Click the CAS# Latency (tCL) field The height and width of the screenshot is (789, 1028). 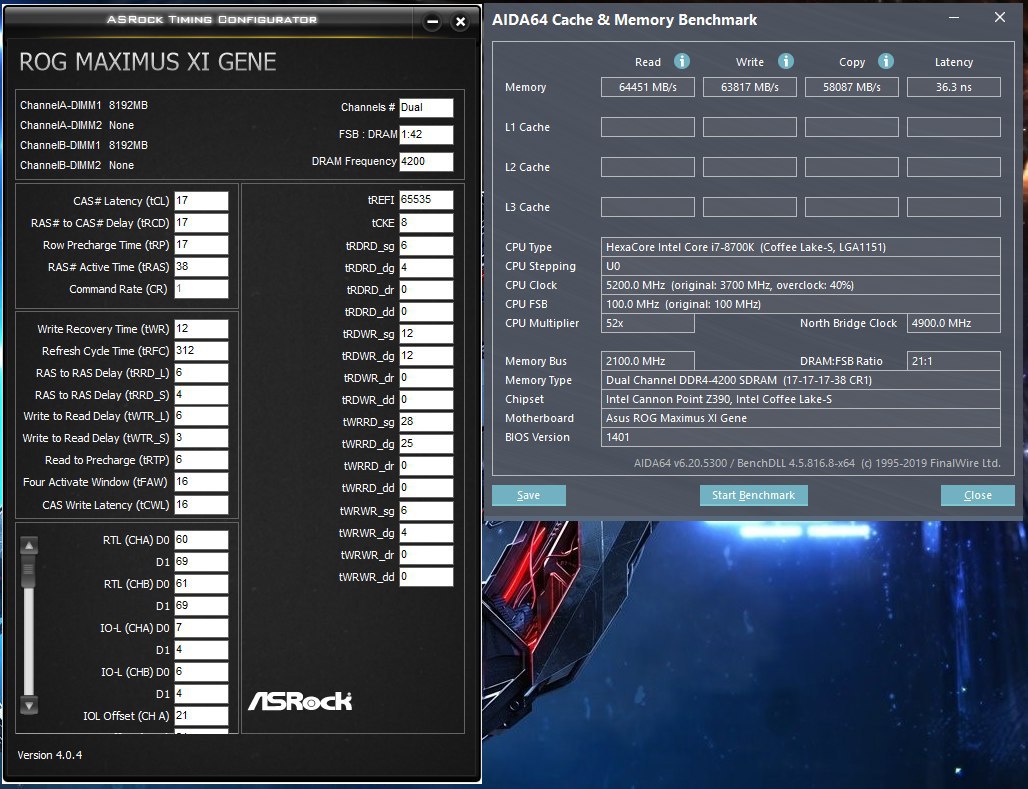click(x=201, y=201)
